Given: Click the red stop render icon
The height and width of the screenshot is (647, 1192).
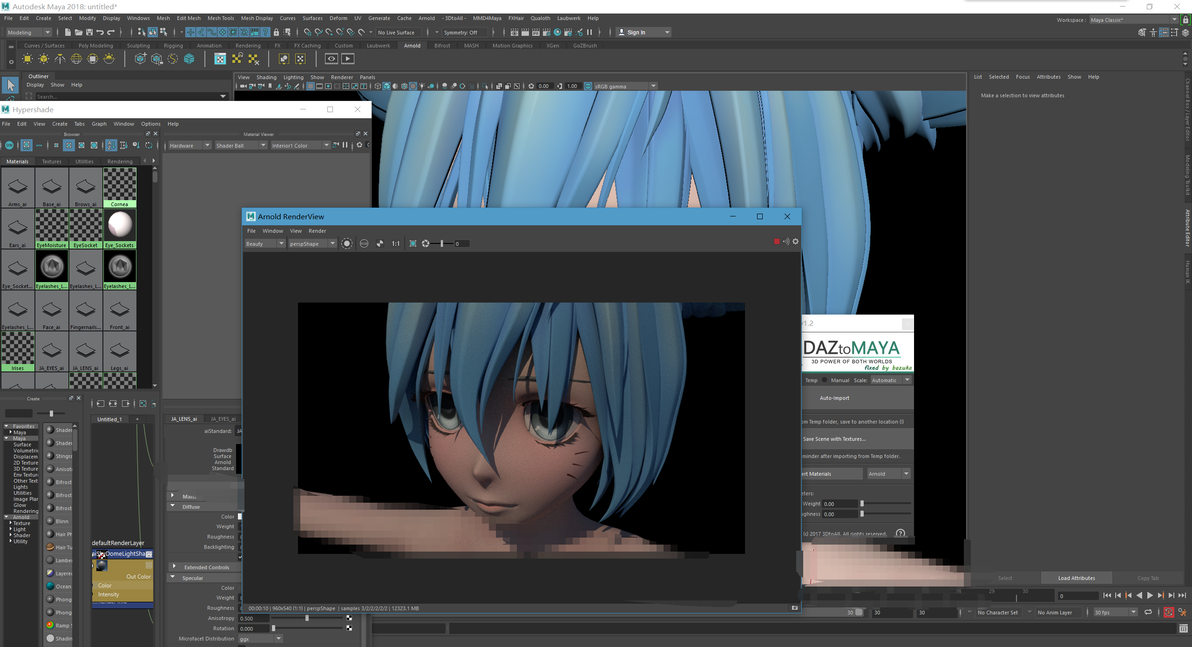Looking at the screenshot, I should click(776, 242).
